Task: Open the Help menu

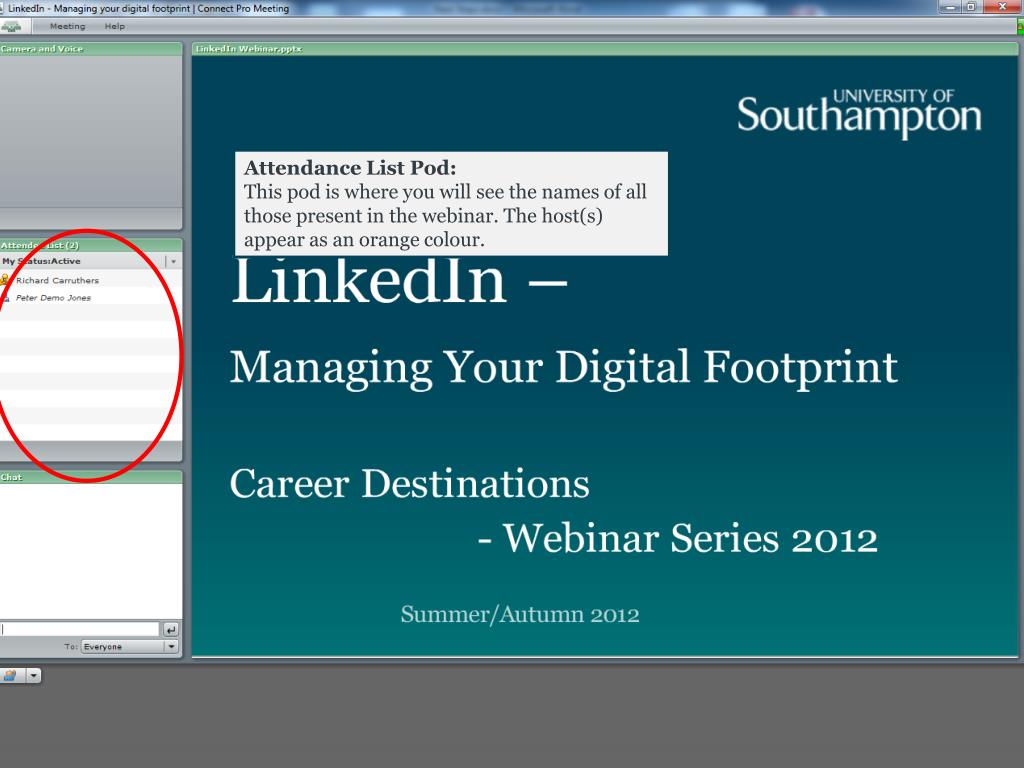Action: pos(114,26)
